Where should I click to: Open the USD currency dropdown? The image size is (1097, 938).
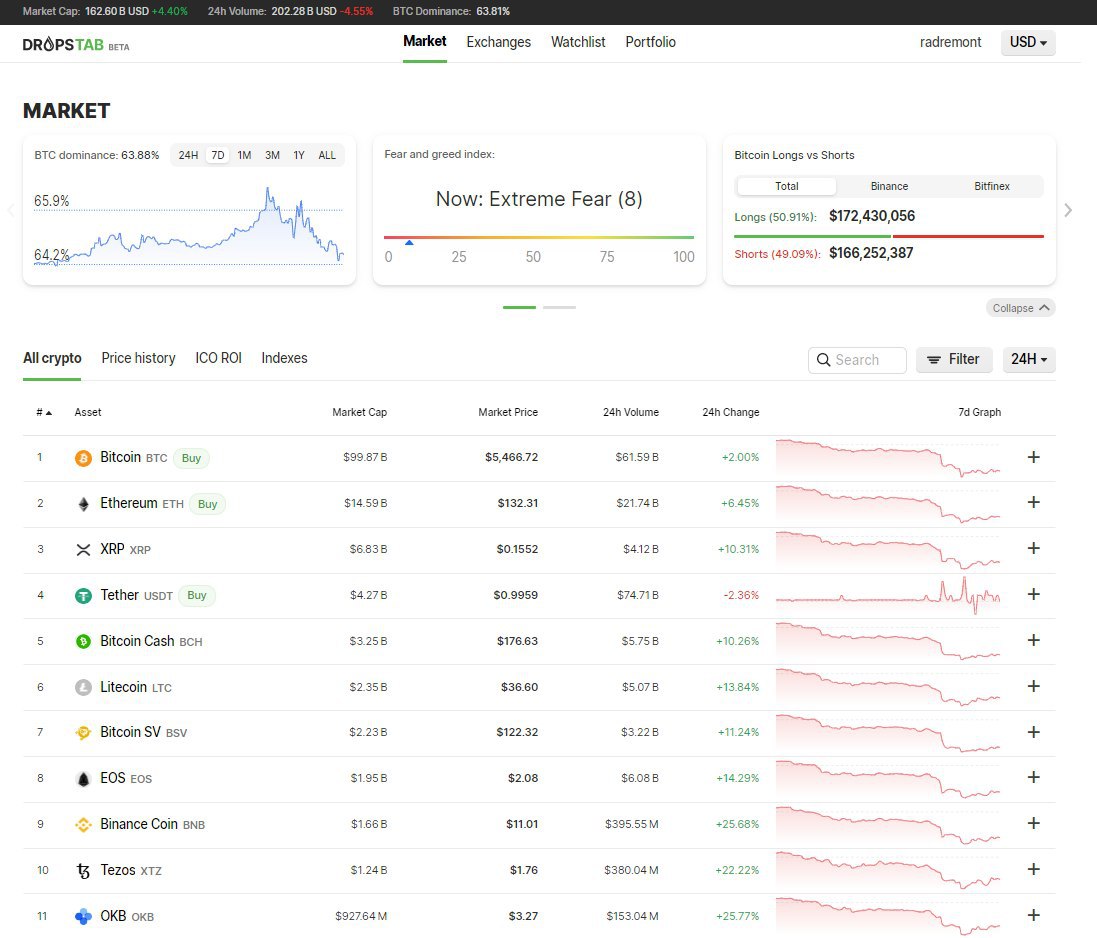point(1028,42)
